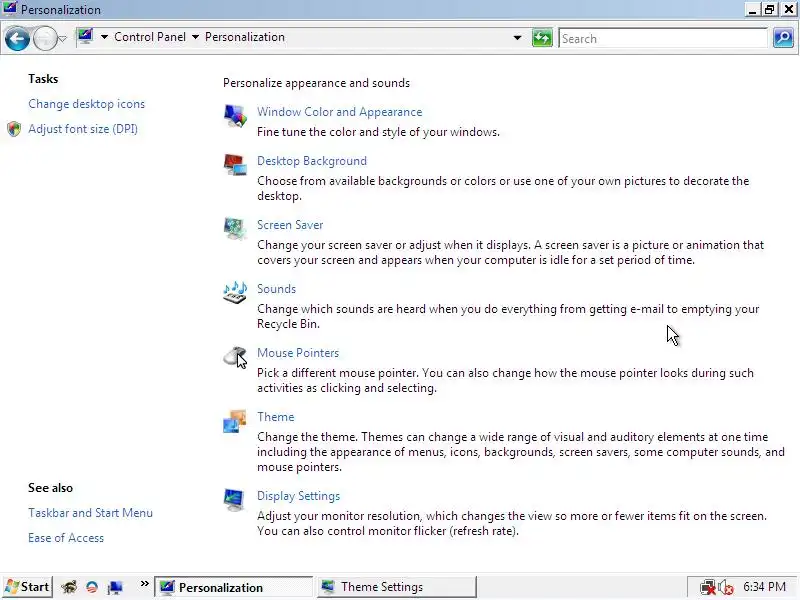Open the Window Color and Appearance link
The width and height of the screenshot is (800, 600).
339,112
